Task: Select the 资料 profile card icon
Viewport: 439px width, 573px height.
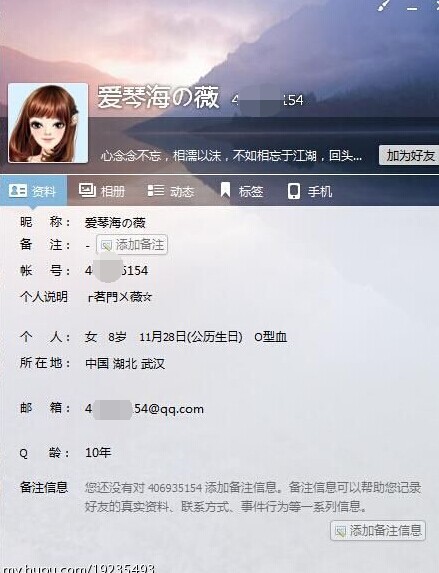Action: [x=18, y=190]
